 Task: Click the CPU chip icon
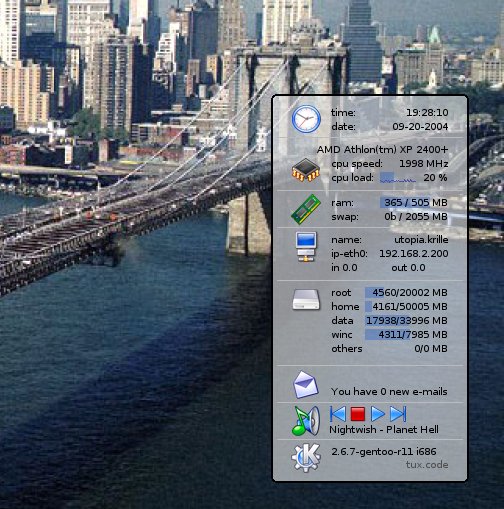click(306, 170)
